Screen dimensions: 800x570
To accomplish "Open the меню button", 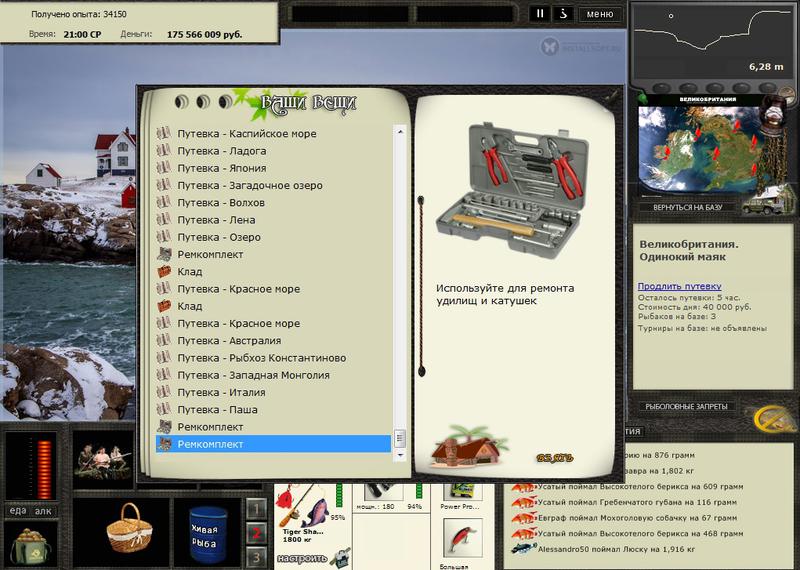I will coord(600,14).
